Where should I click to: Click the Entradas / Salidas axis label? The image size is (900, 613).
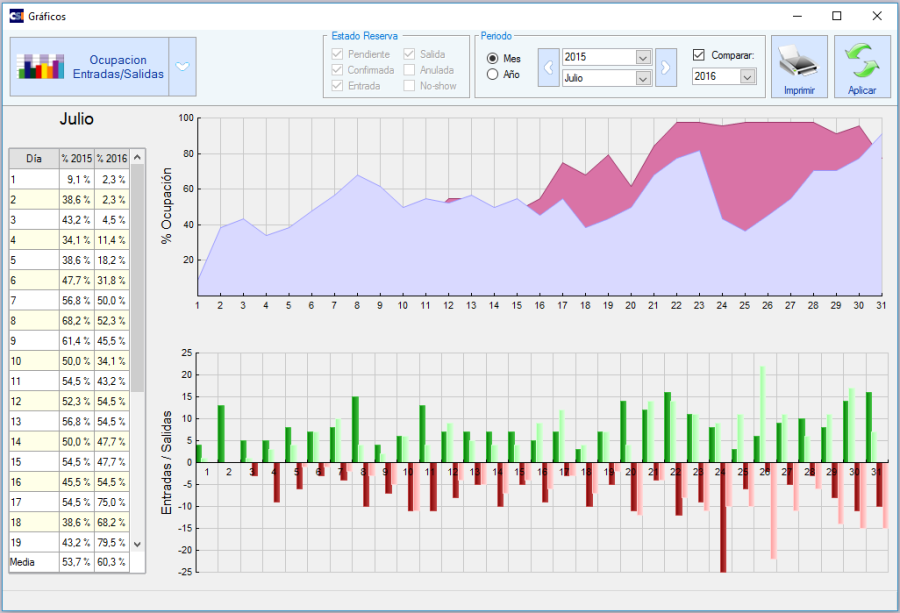[166, 463]
